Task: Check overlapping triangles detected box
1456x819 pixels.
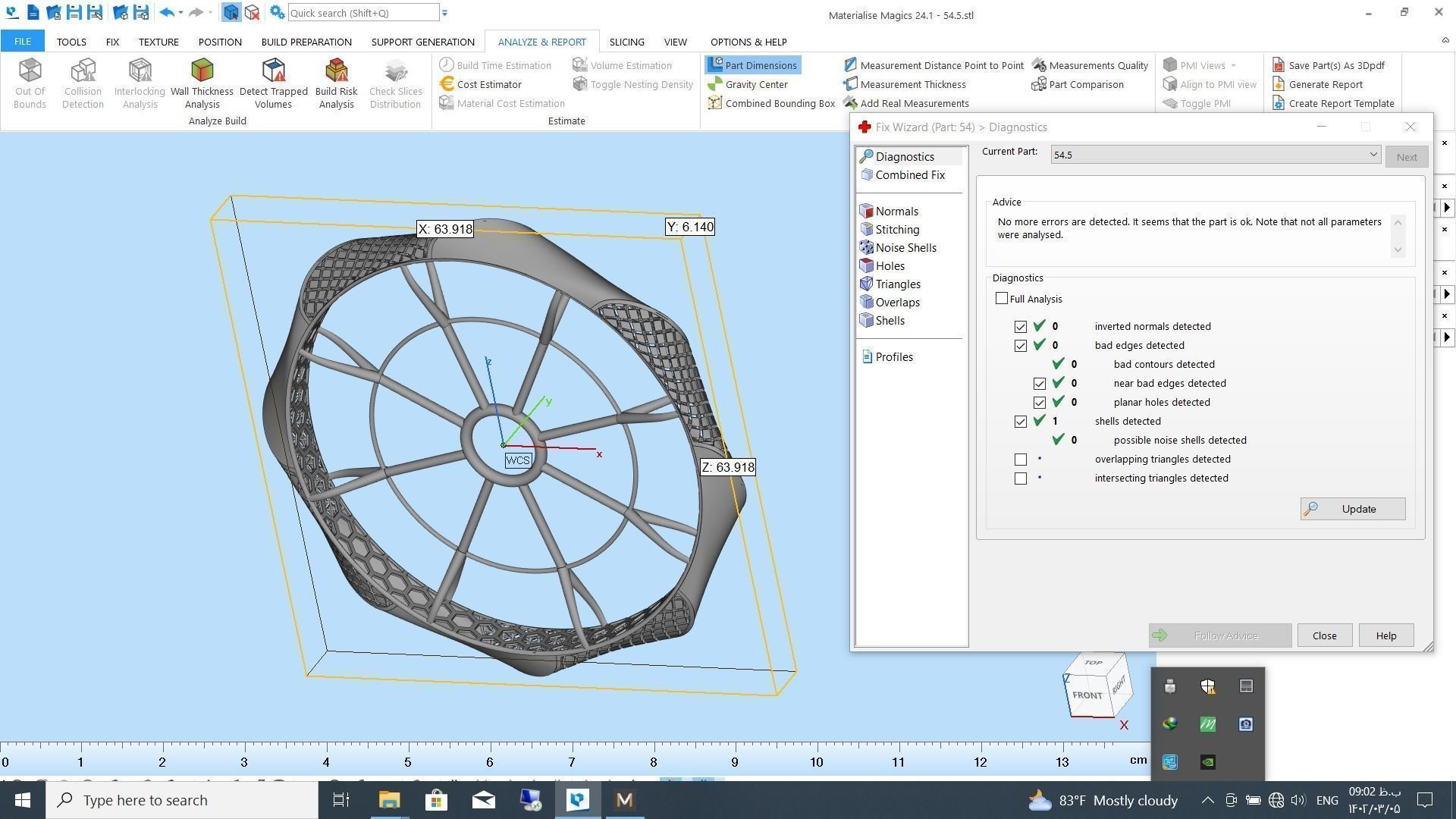Action: [x=1021, y=460]
